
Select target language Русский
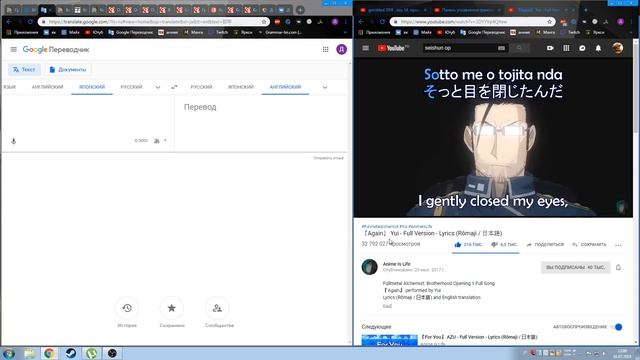click(201, 87)
